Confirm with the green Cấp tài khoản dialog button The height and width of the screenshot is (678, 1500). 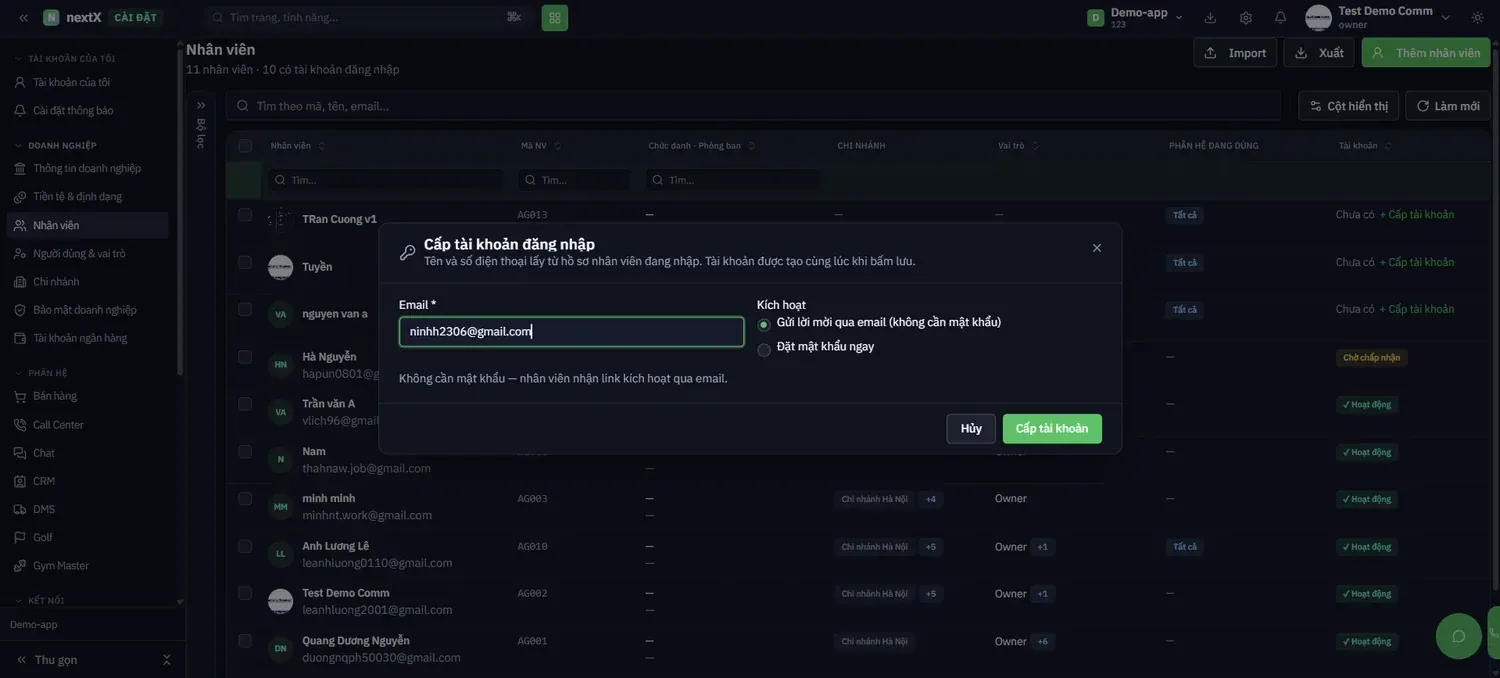pos(1052,429)
